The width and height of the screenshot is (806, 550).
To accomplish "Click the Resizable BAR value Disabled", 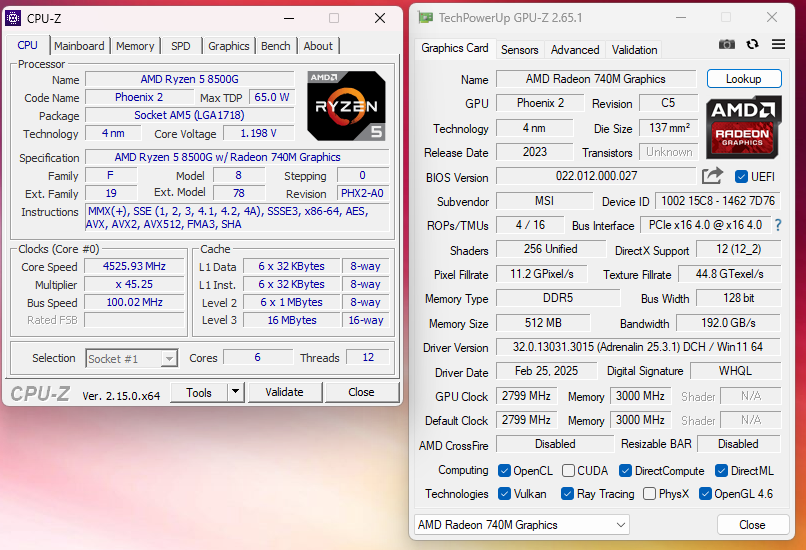I will point(738,444).
